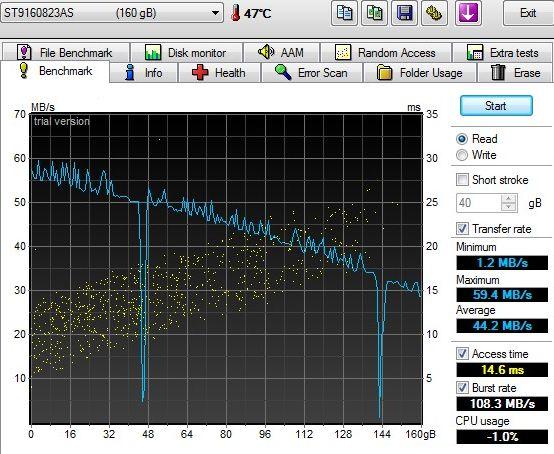Decrease short stroke size with down arrow
This screenshot has height=454, width=554.
click(x=509, y=207)
